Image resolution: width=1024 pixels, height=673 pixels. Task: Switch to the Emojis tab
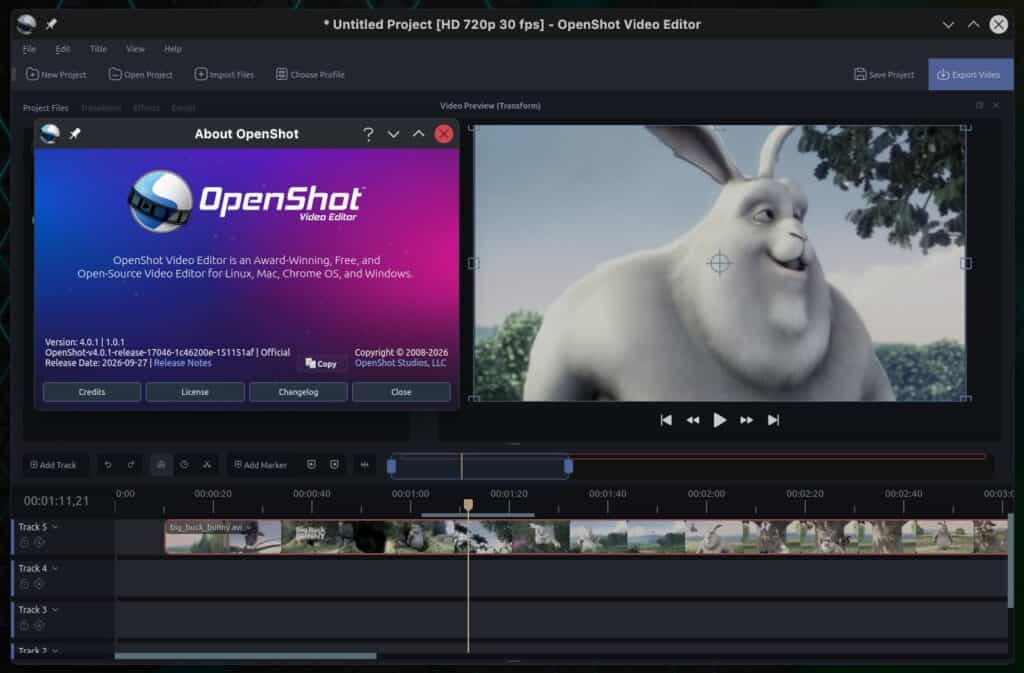click(184, 108)
